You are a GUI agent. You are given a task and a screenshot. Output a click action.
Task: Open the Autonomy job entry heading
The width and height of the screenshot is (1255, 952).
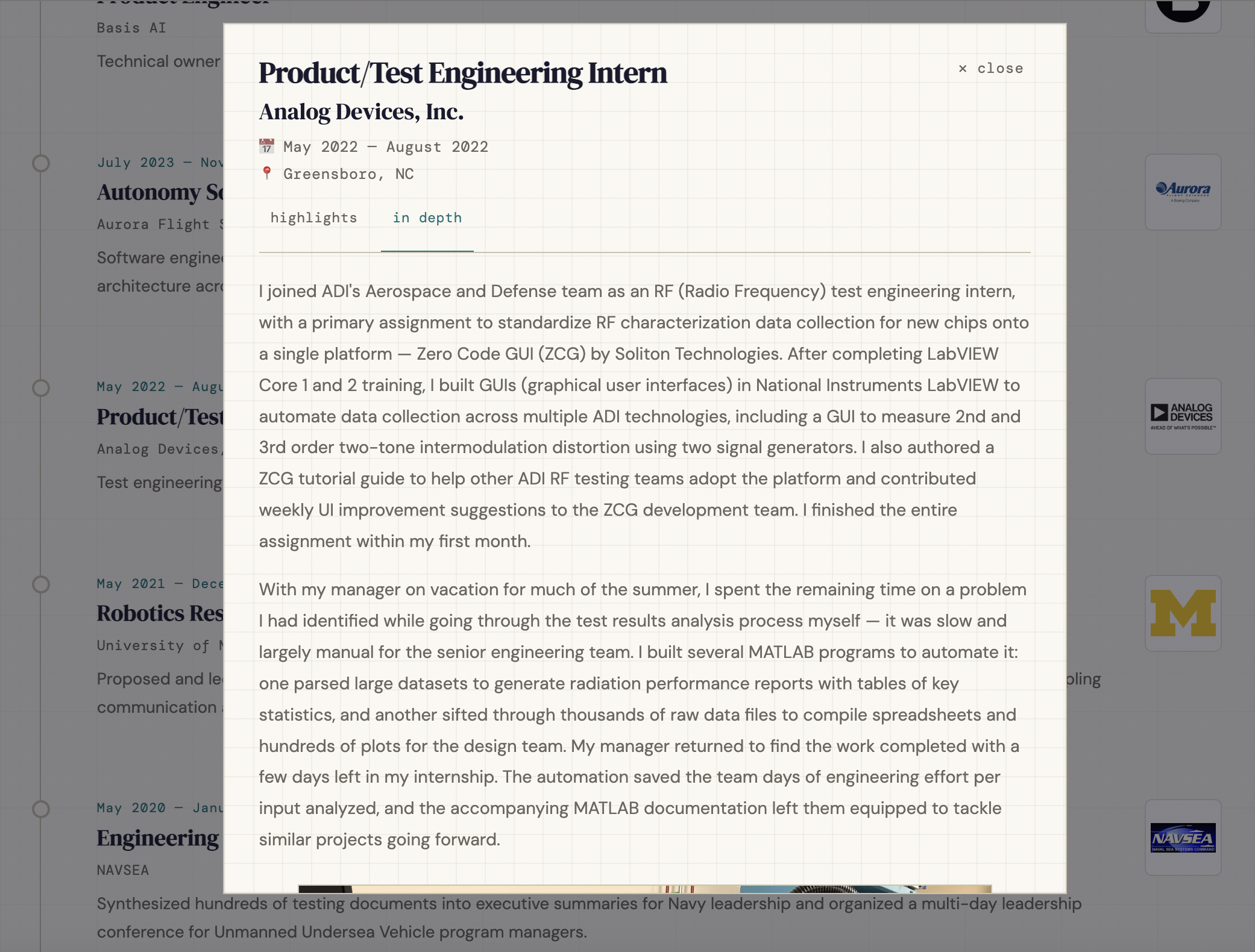(160, 192)
